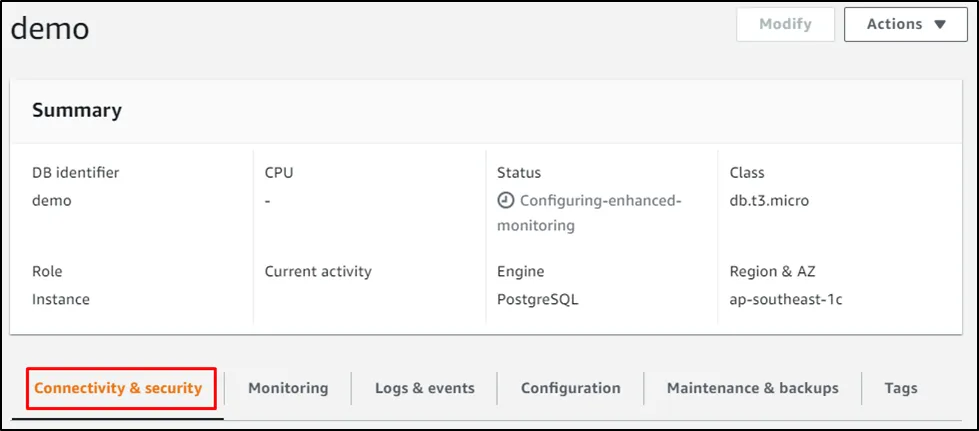Screen dimensions: 979x431
Task: Click the demo page title
Action: pyautogui.click(x=50, y=28)
